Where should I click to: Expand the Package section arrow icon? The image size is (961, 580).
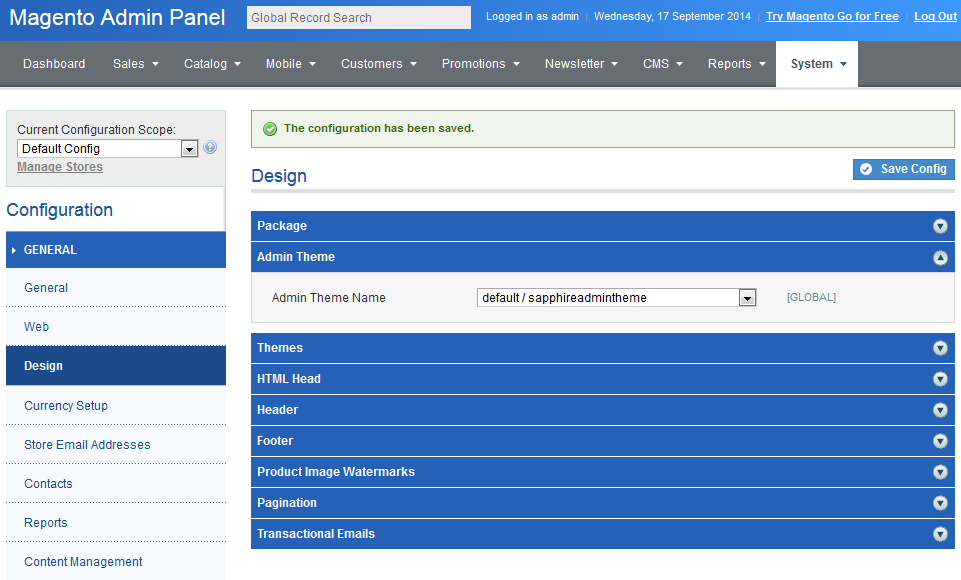click(940, 226)
